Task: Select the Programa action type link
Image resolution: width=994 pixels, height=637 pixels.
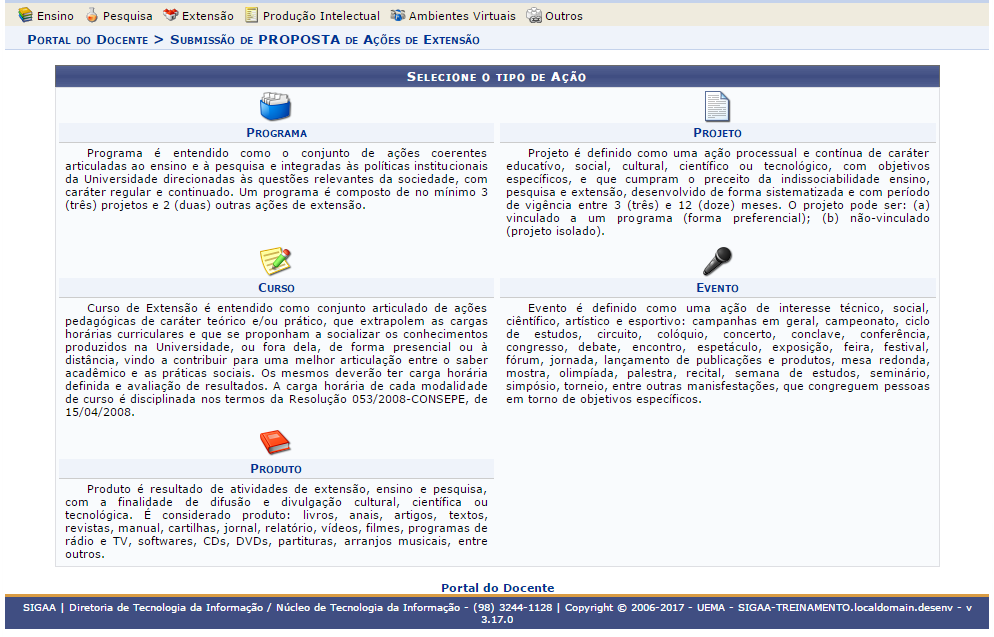Action: pyautogui.click(x=276, y=133)
